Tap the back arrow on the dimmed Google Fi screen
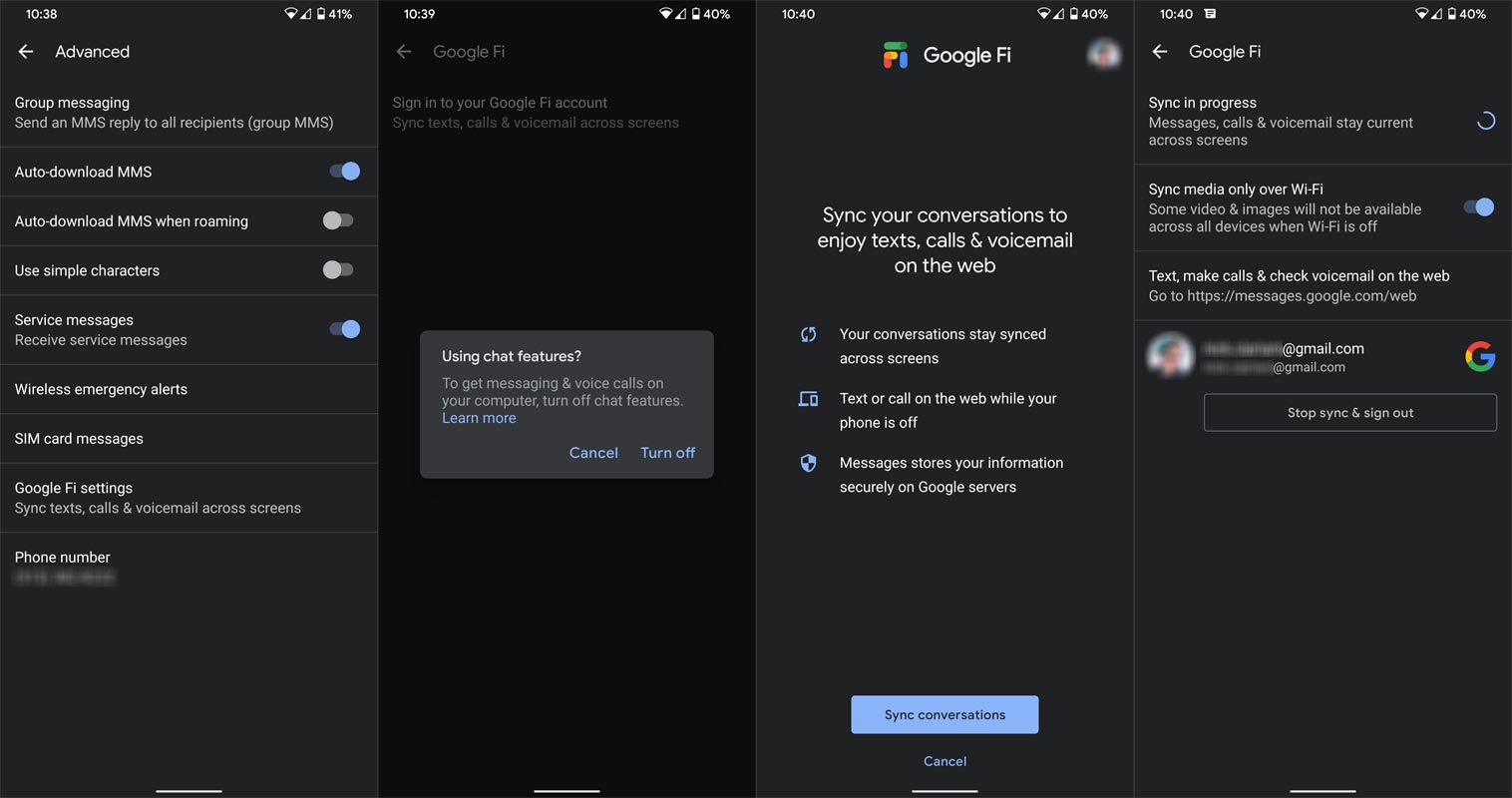The height and width of the screenshot is (798, 1512). [x=404, y=52]
